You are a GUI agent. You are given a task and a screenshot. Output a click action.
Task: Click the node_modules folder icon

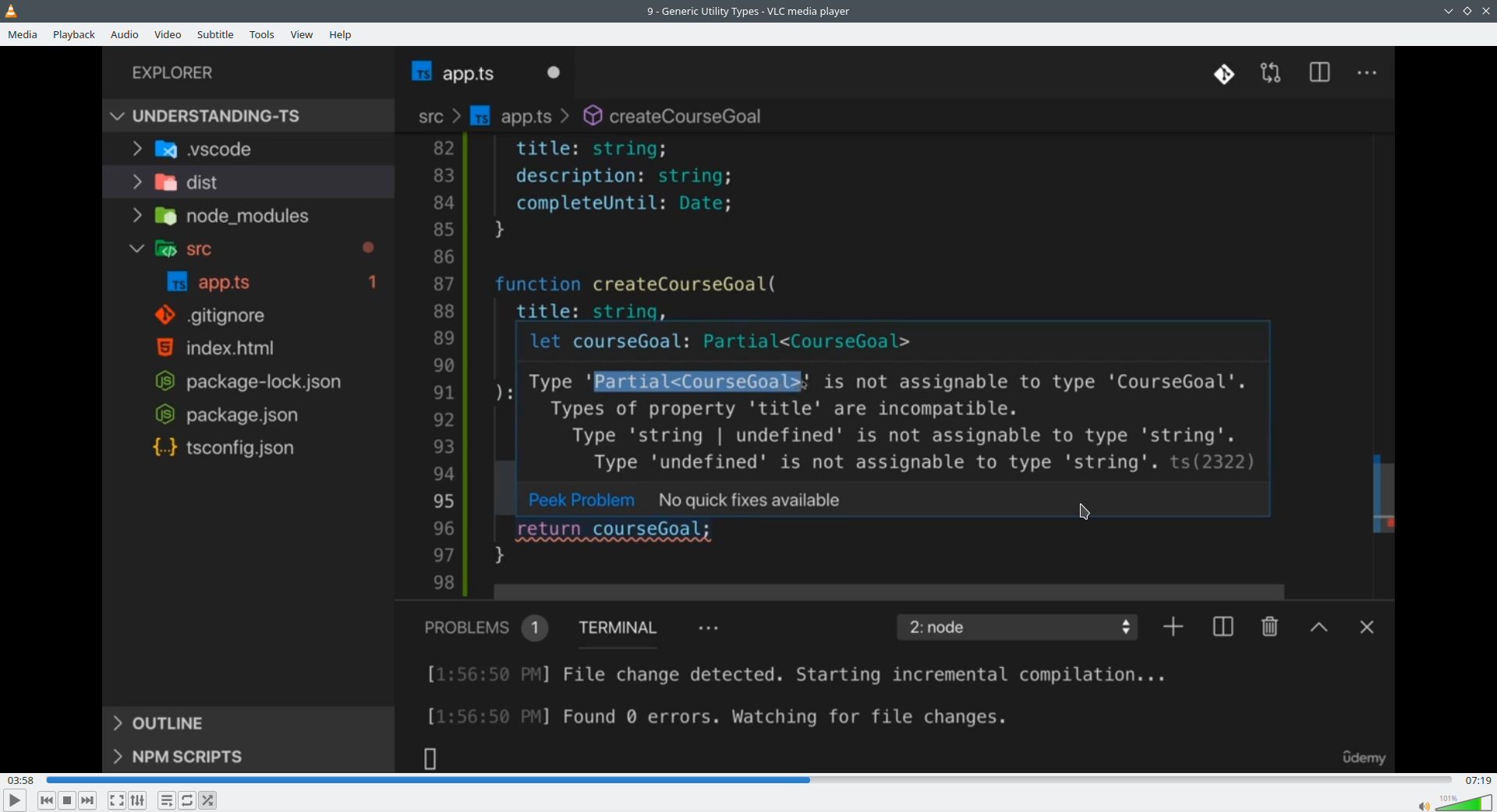tap(166, 216)
